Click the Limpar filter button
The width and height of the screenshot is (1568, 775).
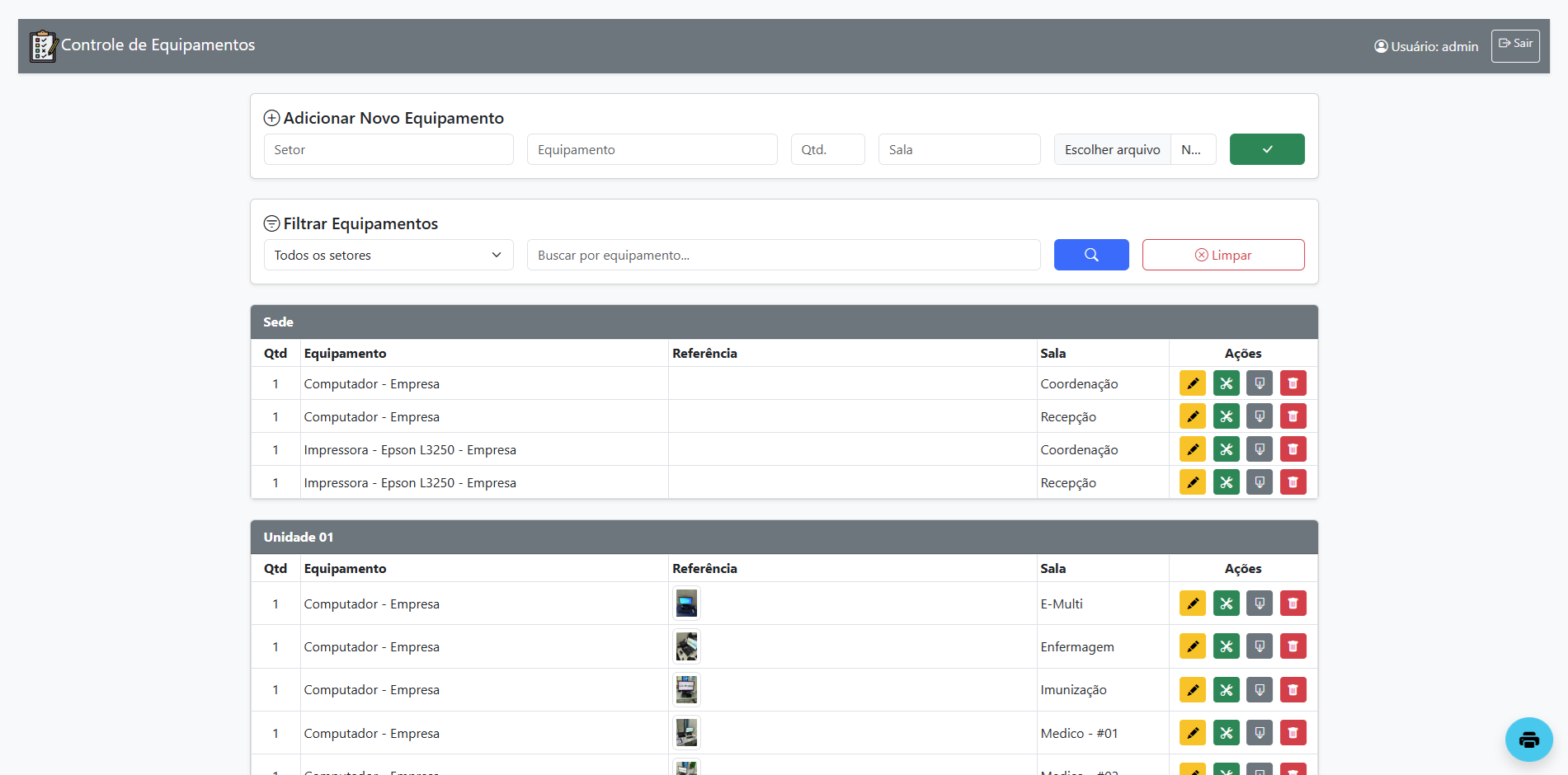pos(1222,255)
